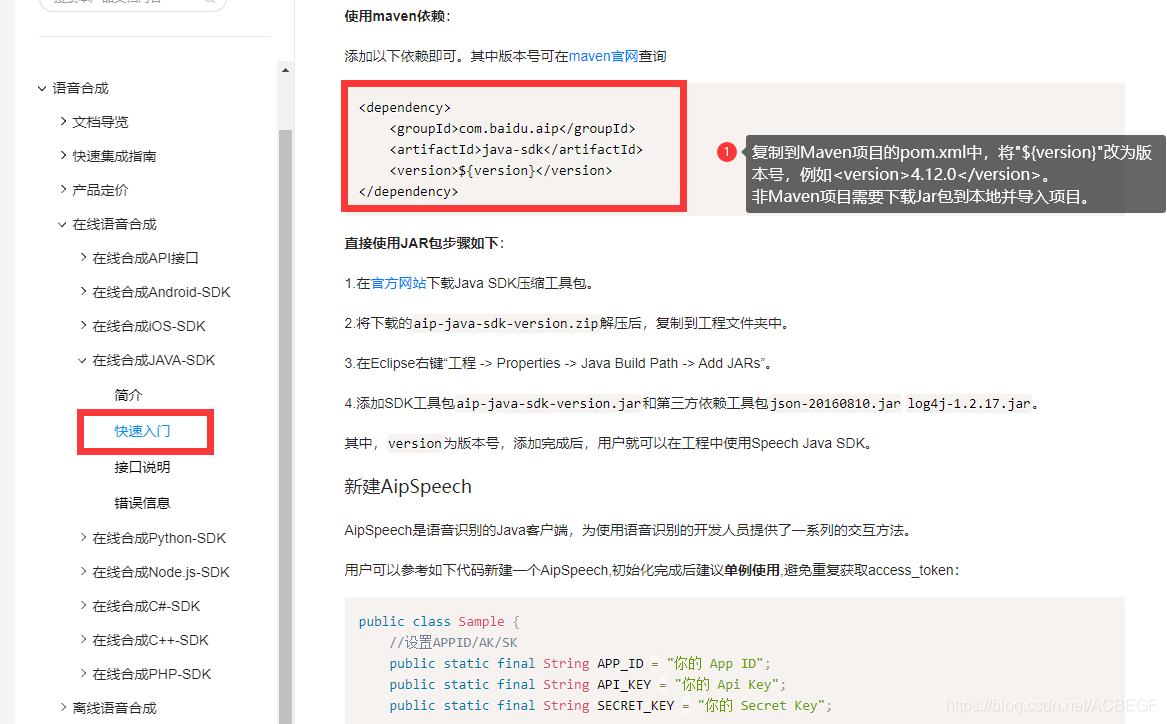Expand the 在线合成Android-SDK chevron

83,292
